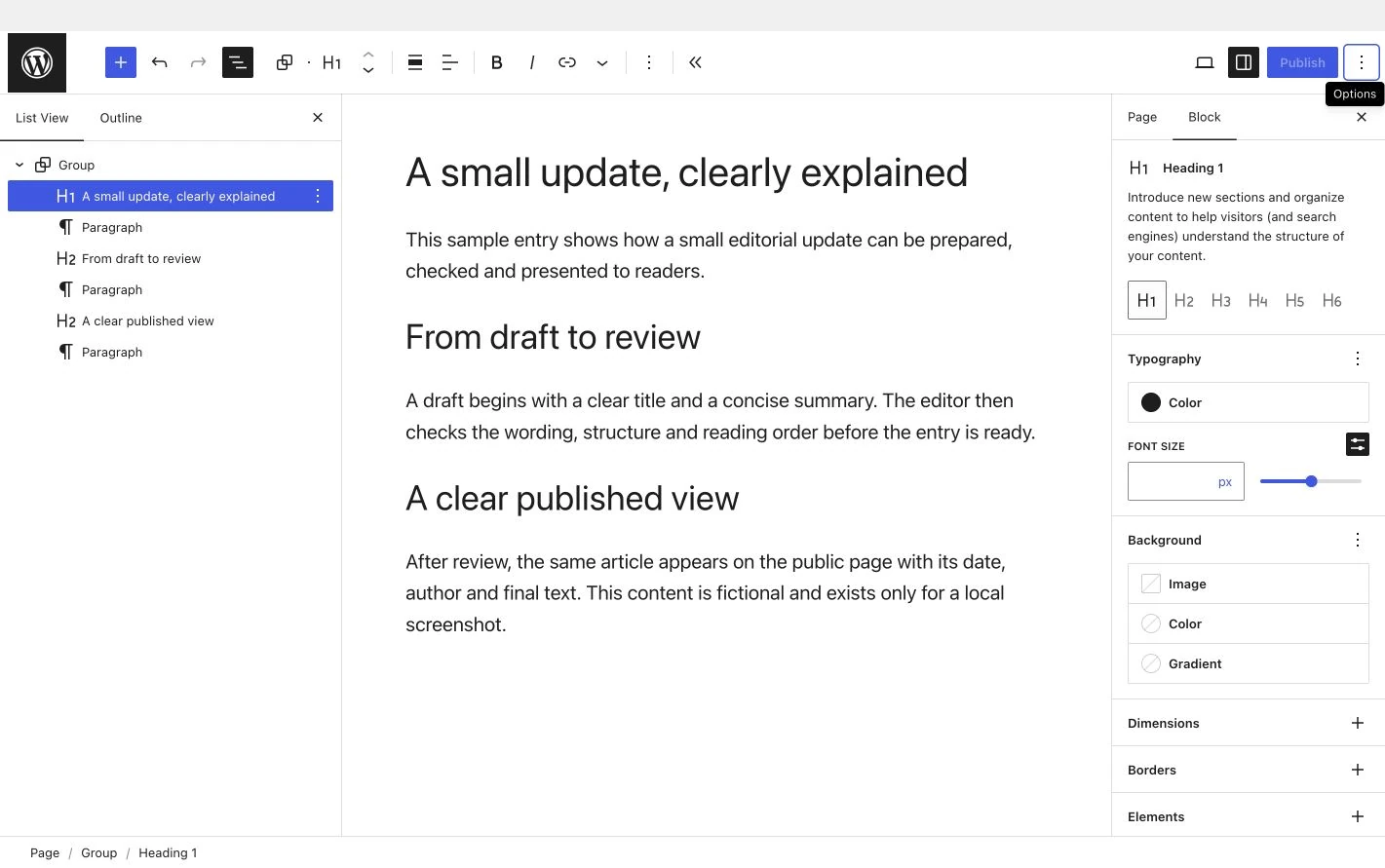Open the block inserter plus button
This screenshot has height=868, width=1385.
coord(121,62)
